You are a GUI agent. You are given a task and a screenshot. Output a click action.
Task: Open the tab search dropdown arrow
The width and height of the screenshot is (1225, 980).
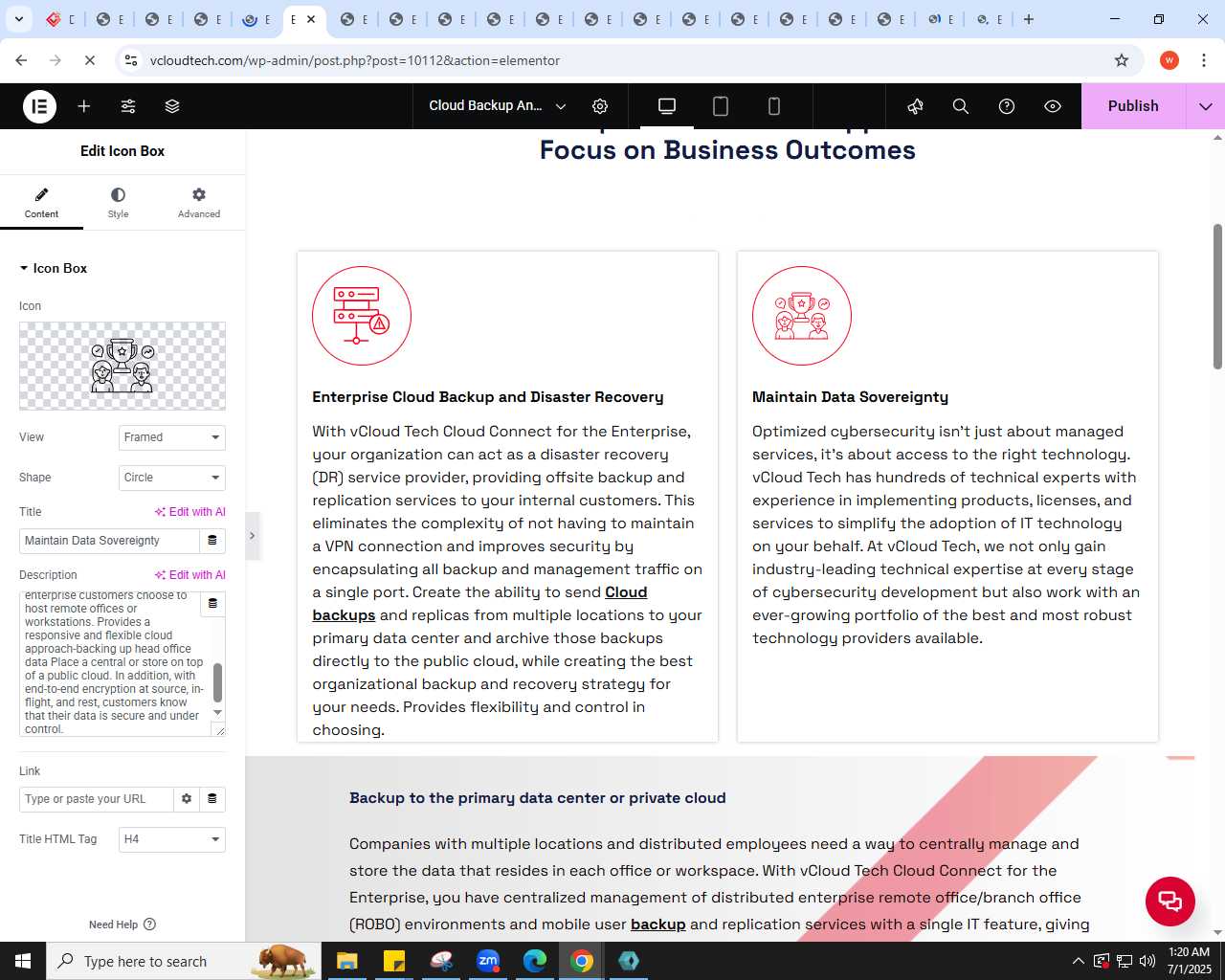click(x=19, y=19)
